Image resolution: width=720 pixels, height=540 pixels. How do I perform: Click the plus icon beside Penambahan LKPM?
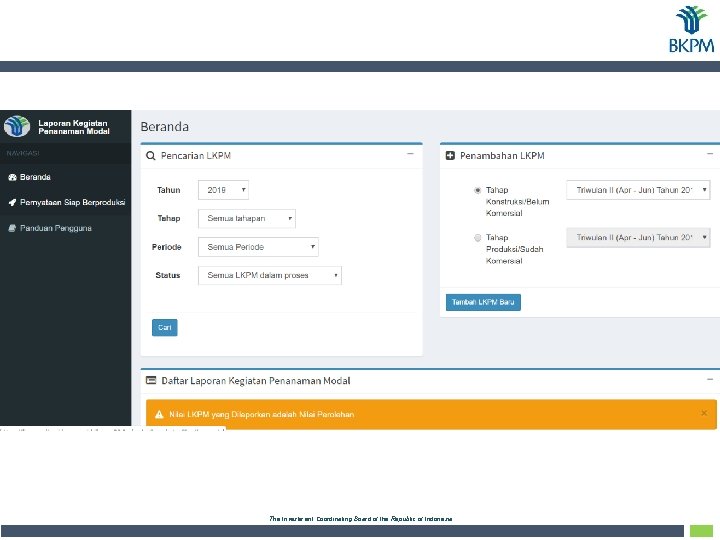pos(450,156)
